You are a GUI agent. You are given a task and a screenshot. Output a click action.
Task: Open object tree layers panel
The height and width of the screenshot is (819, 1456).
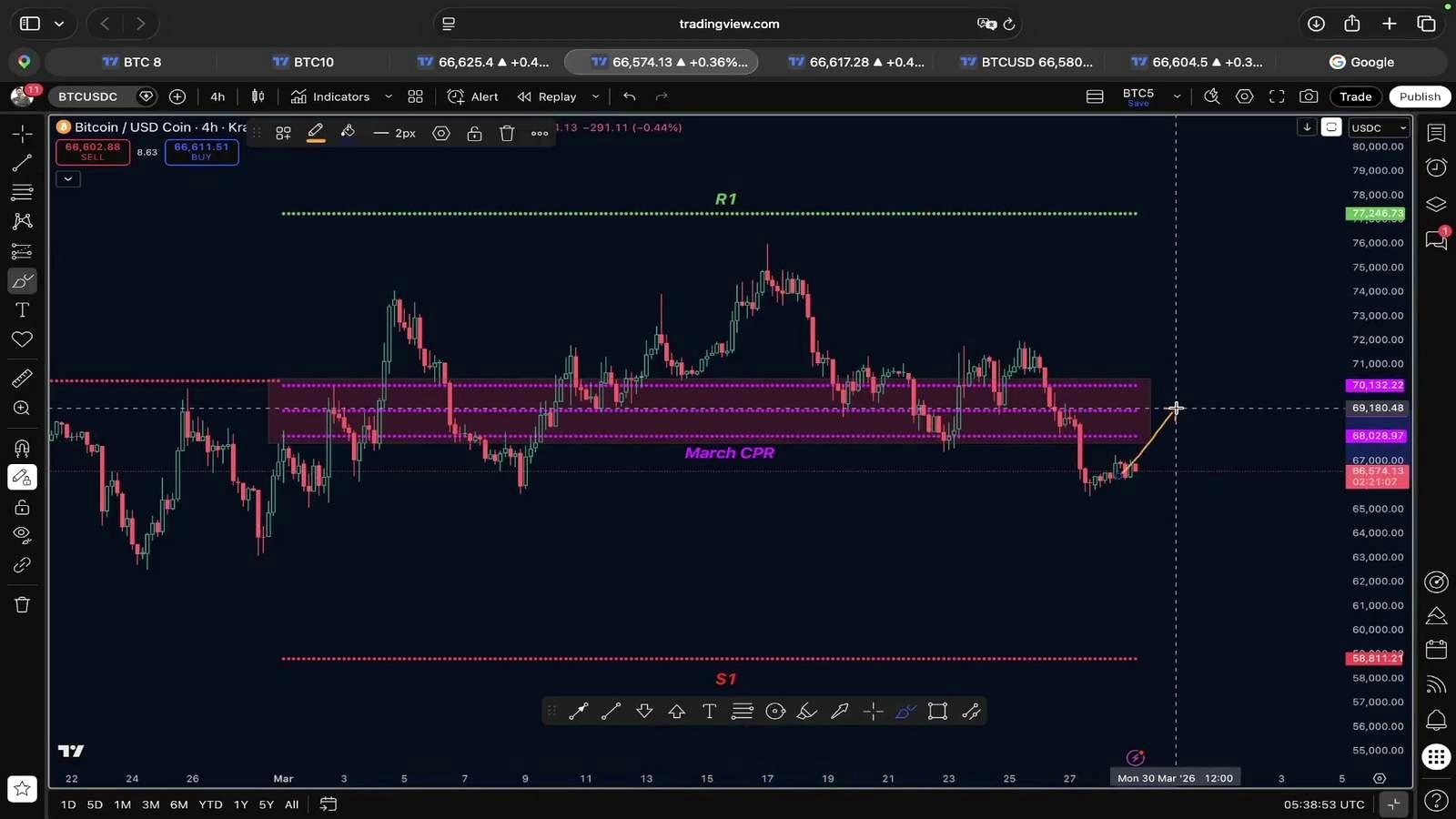click(1436, 204)
